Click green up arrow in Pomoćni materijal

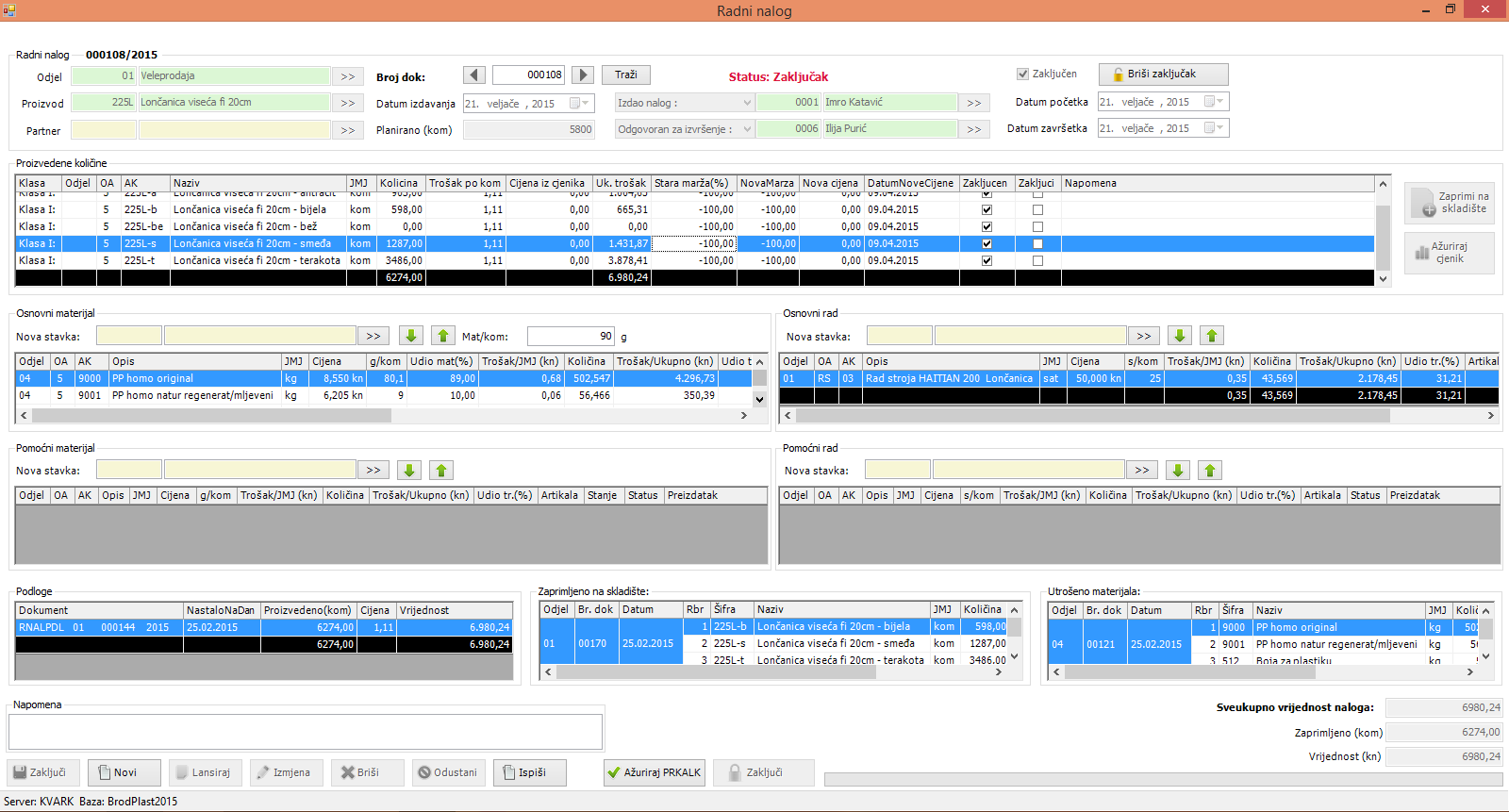click(x=441, y=470)
